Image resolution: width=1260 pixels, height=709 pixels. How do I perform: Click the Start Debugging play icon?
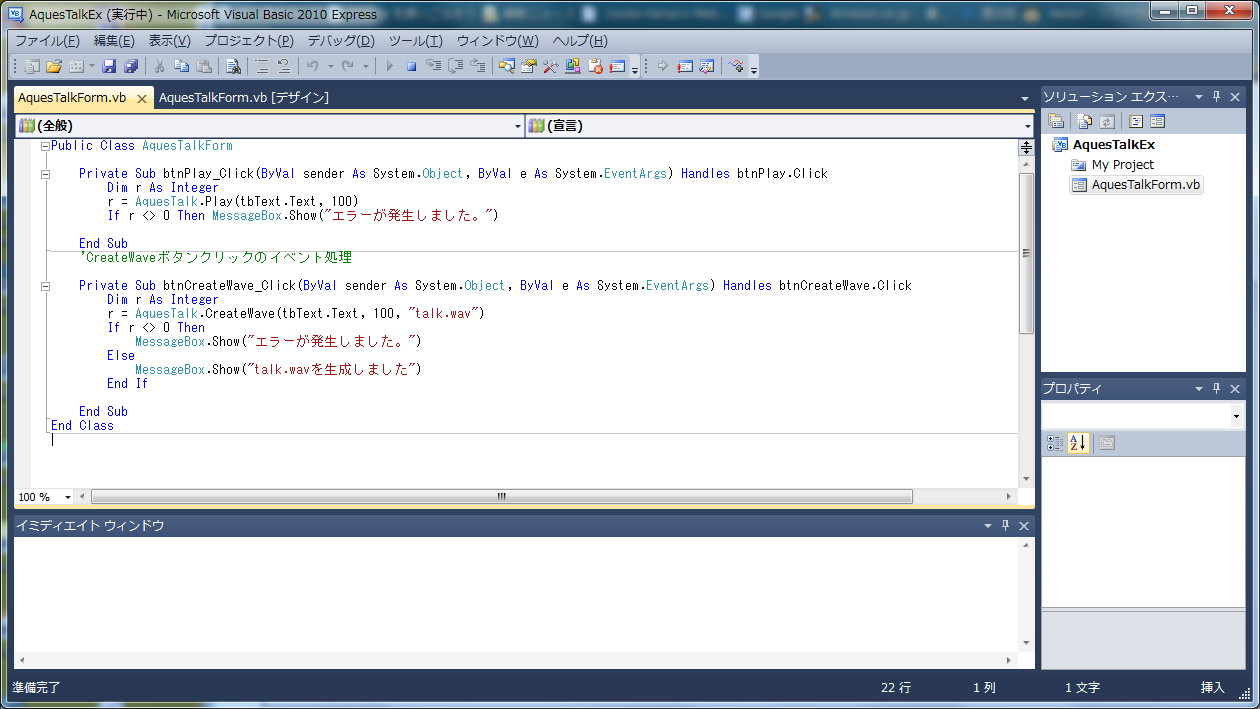coord(390,66)
